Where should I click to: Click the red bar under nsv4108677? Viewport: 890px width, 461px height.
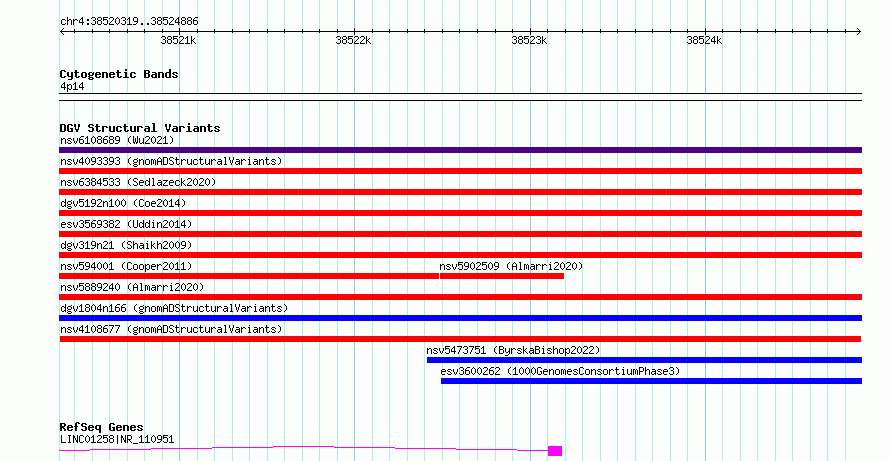click(x=460, y=339)
